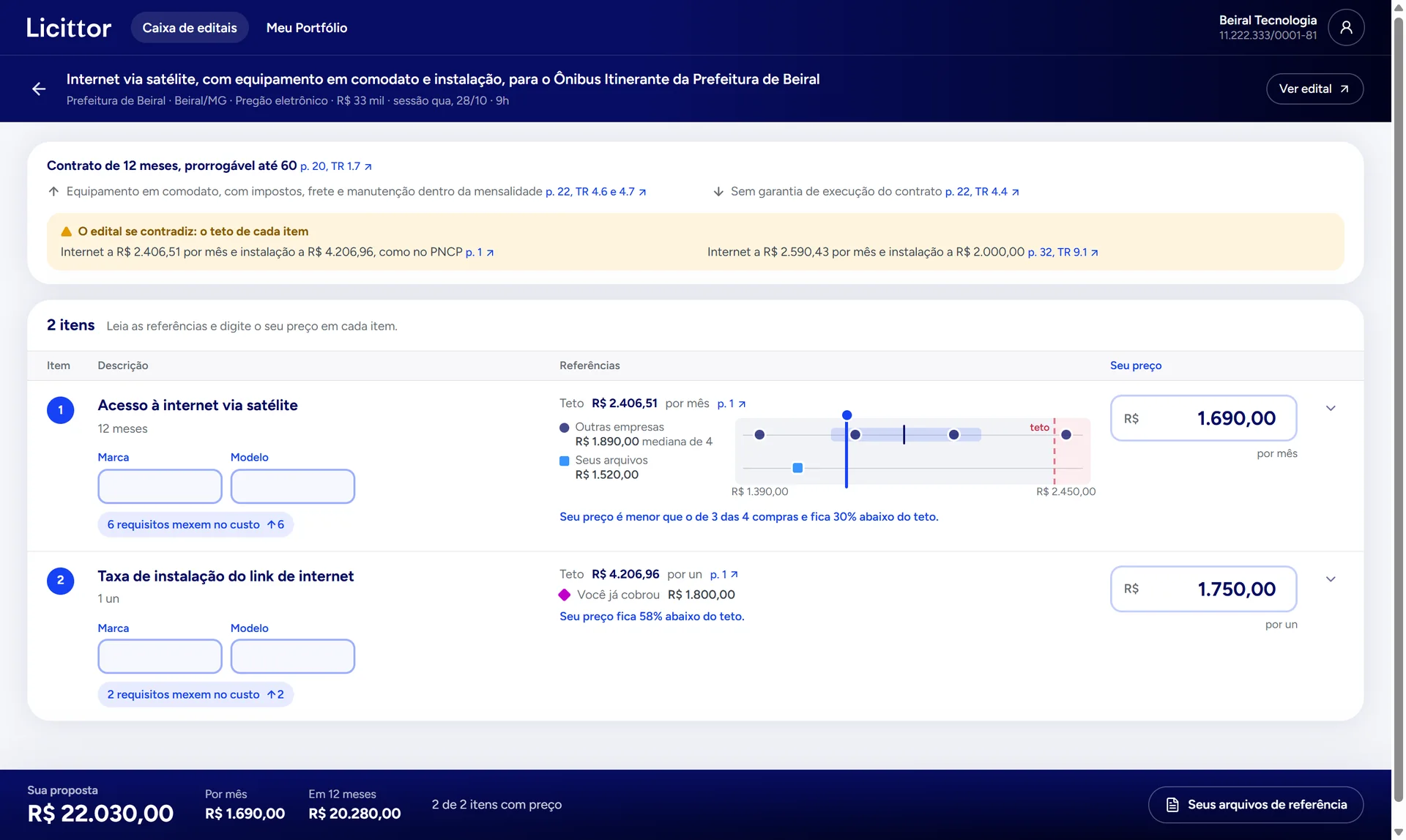The image size is (1406, 840).
Task: Switch to Meu Portfólio tab
Action: 307,28
